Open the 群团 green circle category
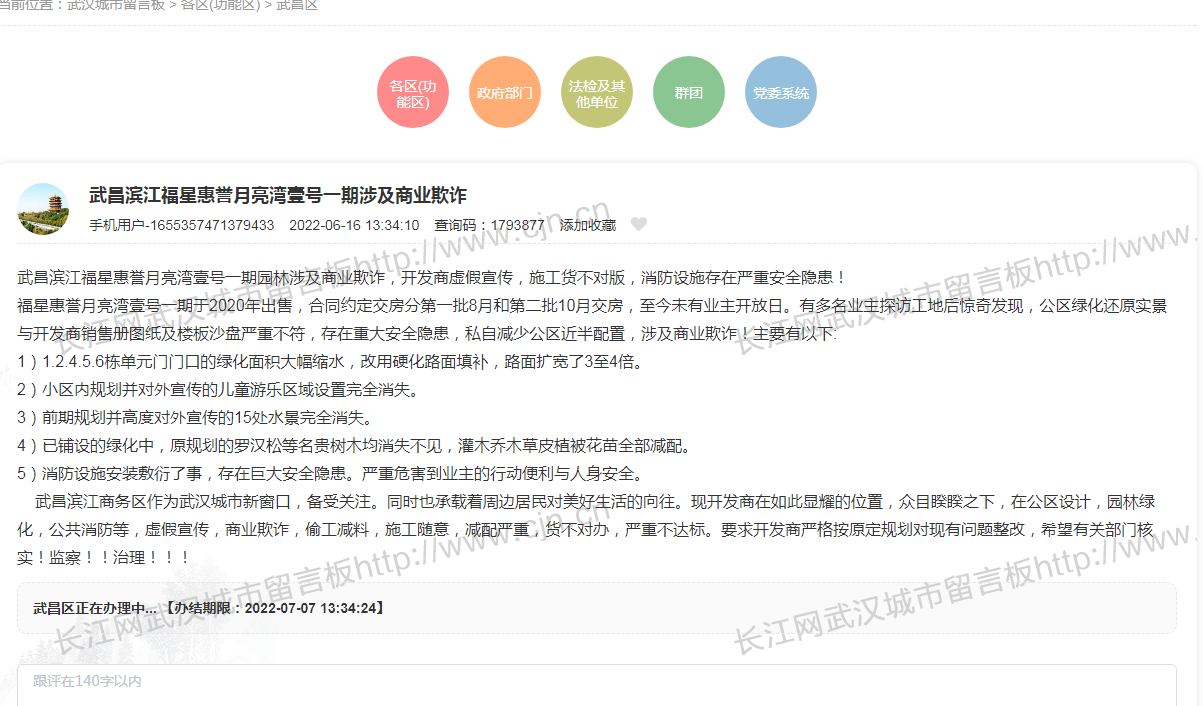Image resolution: width=1203 pixels, height=706 pixels. point(689,93)
